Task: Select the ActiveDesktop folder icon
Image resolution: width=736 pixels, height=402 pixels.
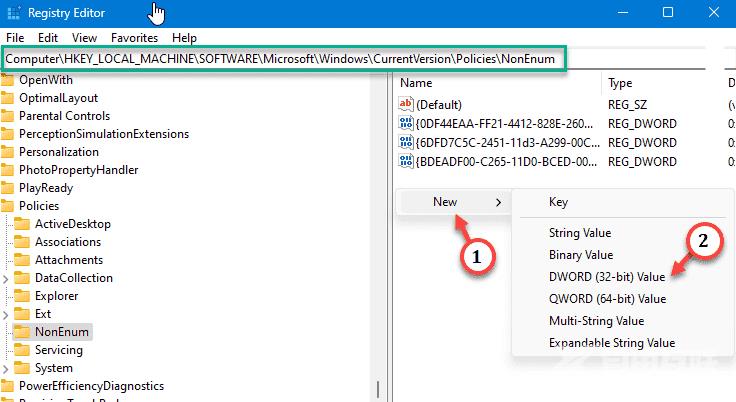Action: point(22,224)
